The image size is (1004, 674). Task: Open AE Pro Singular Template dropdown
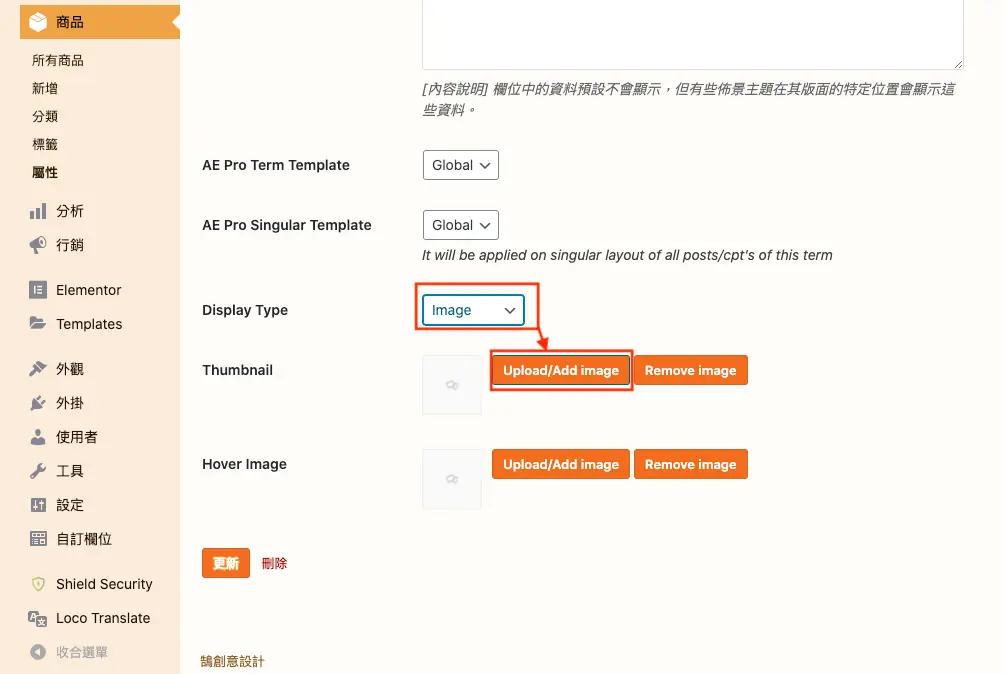(x=460, y=225)
